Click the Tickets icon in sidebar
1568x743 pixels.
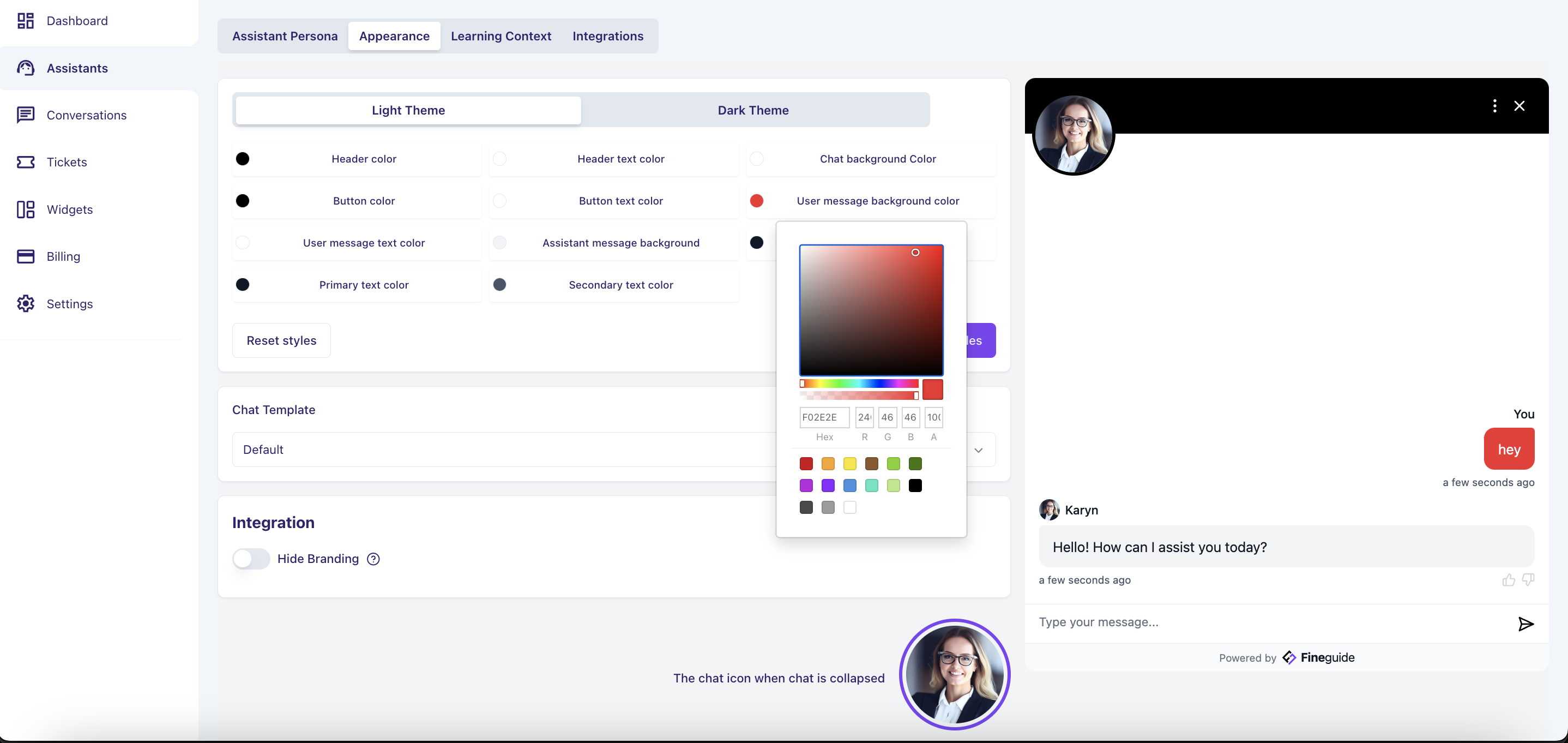pos(26,162)
